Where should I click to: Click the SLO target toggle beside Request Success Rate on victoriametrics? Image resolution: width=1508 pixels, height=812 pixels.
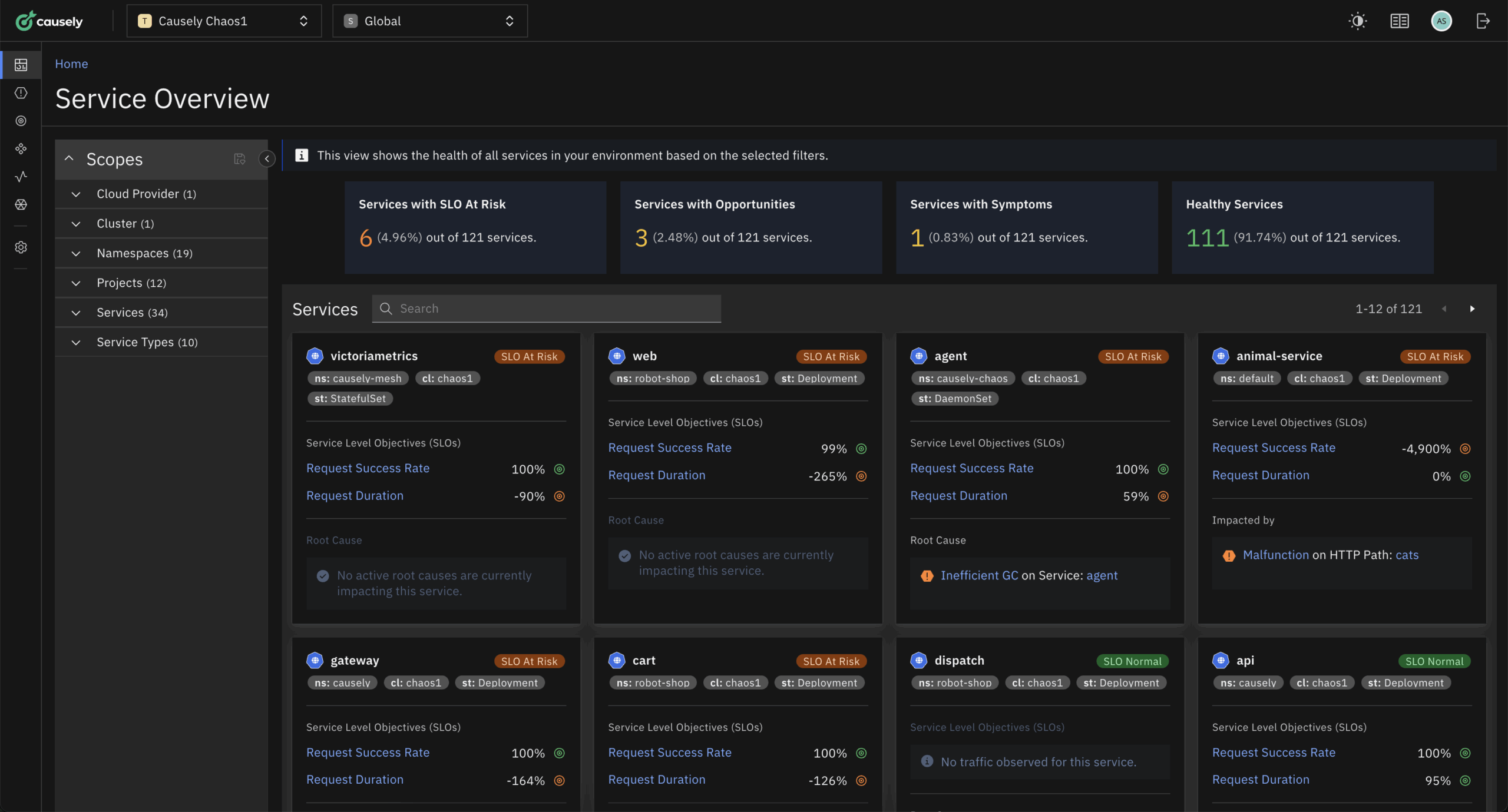[559, 469]
